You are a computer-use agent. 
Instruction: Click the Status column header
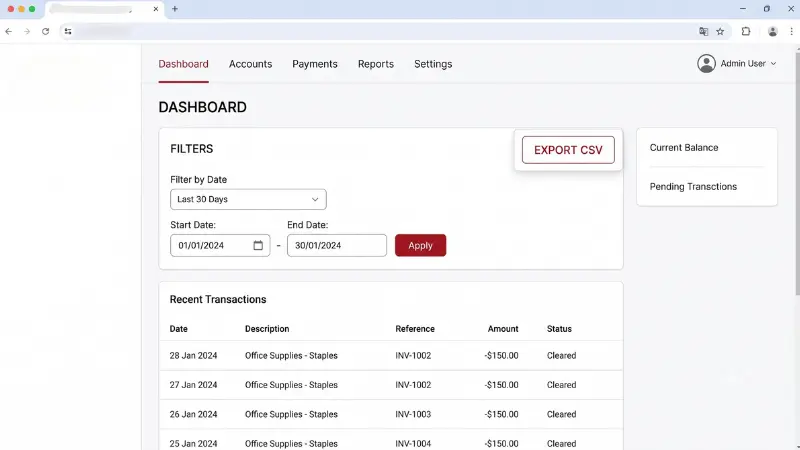point(559,329)
